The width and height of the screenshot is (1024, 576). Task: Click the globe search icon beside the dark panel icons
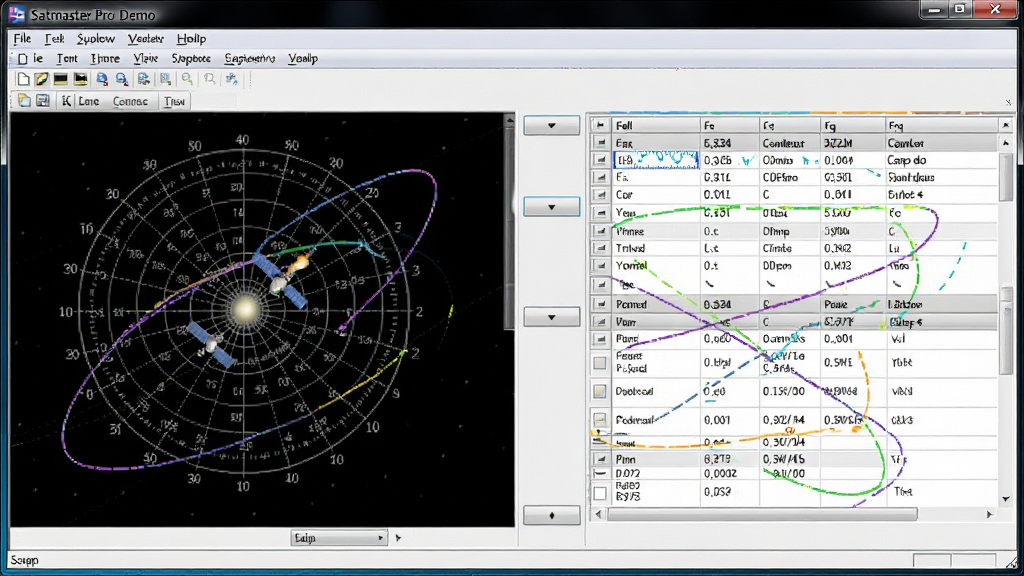[103, 80]
